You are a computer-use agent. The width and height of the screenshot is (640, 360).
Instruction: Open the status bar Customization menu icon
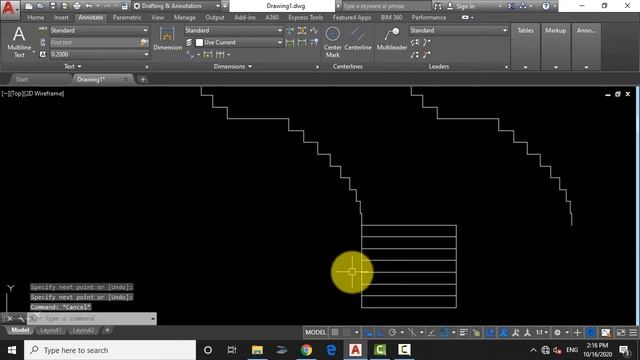[633, 333]
